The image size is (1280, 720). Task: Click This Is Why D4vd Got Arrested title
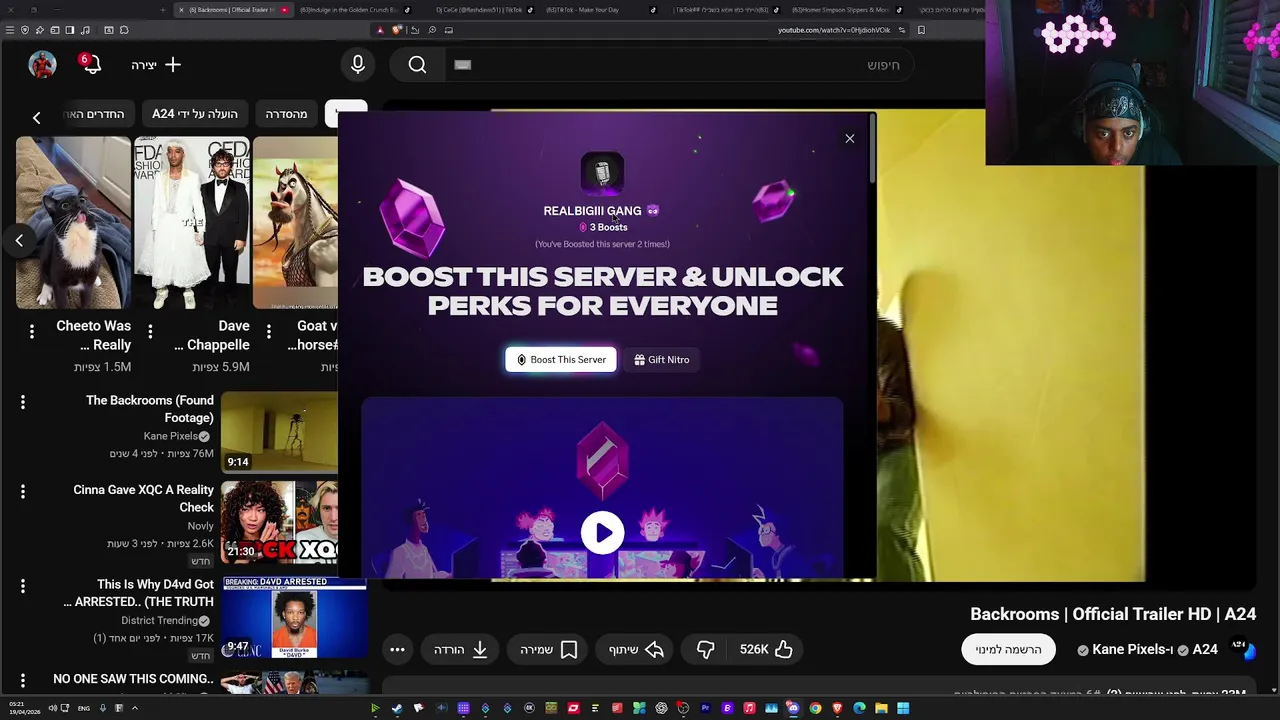point(139,593)
